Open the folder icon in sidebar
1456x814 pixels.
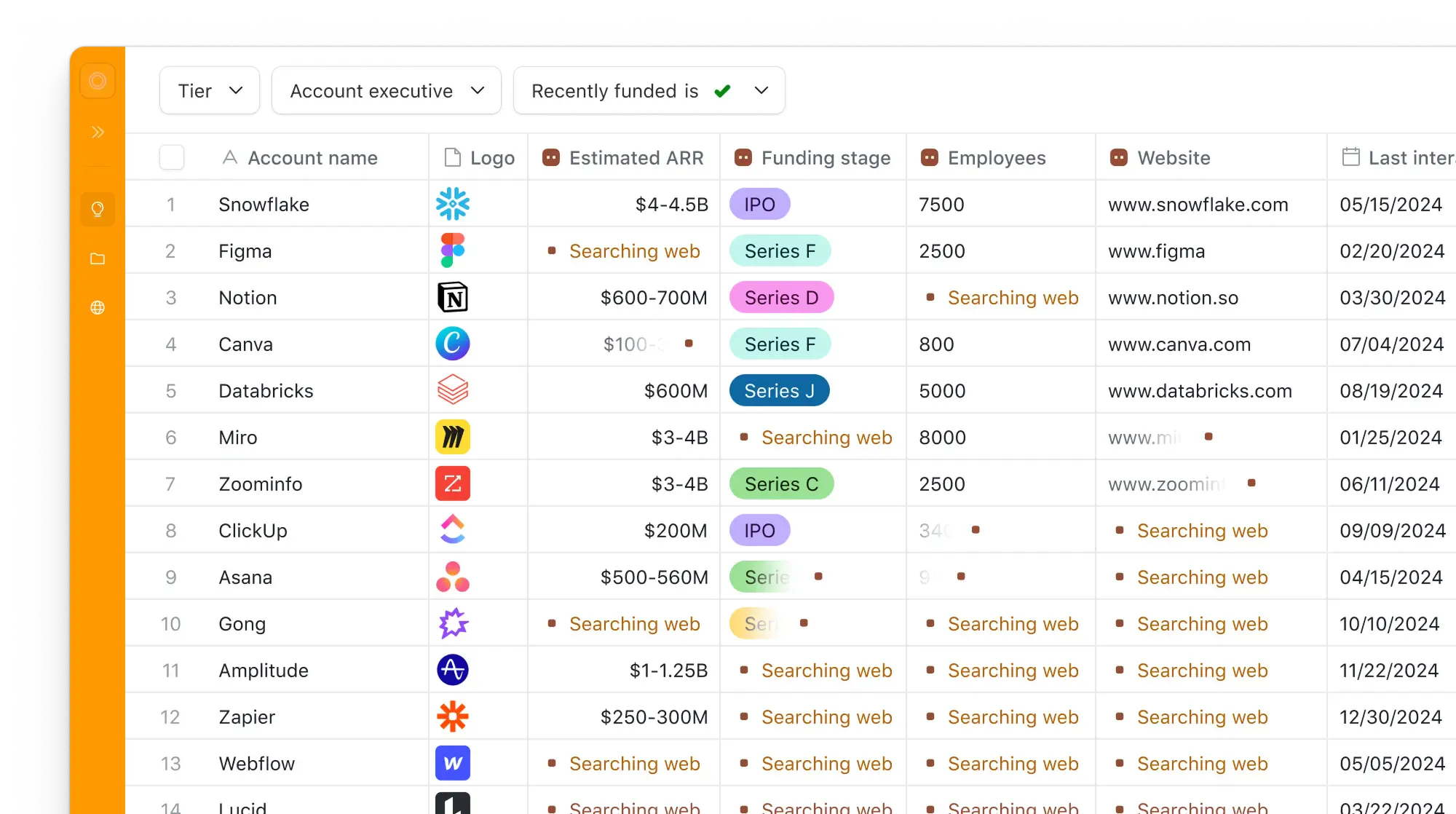(98, 258)
